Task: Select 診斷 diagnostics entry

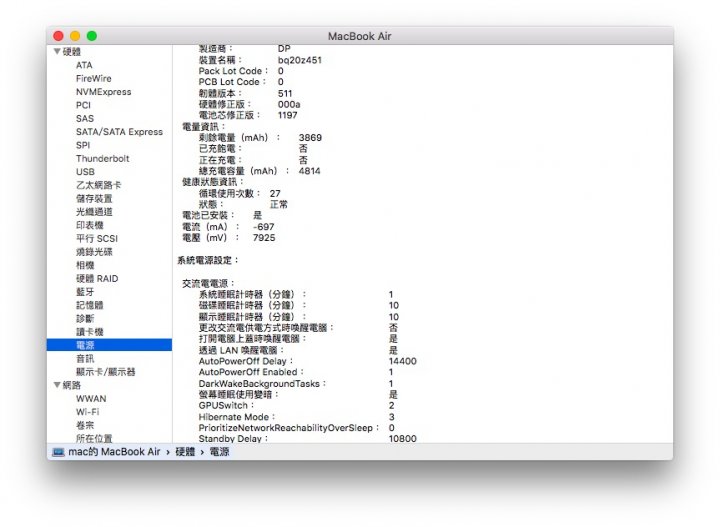Action: pyautogui.click(x=85, y=318)
